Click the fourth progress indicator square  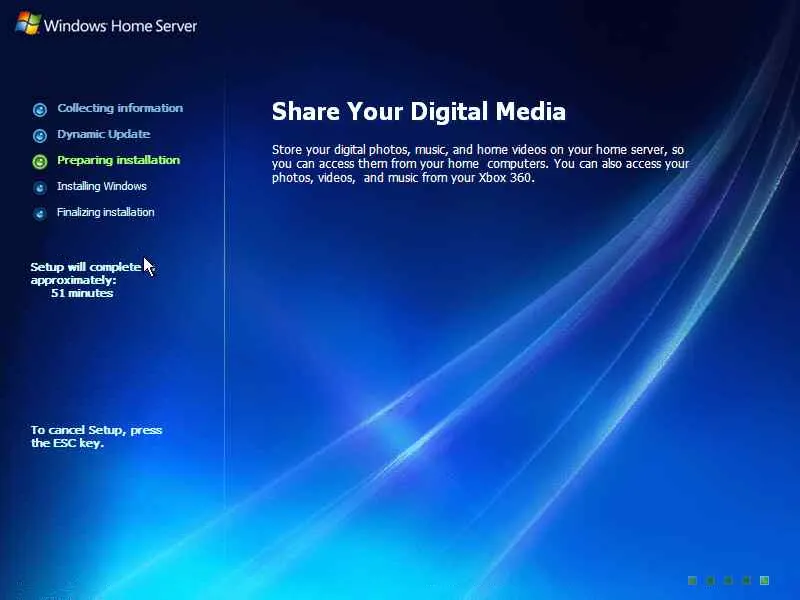[746, 580]
